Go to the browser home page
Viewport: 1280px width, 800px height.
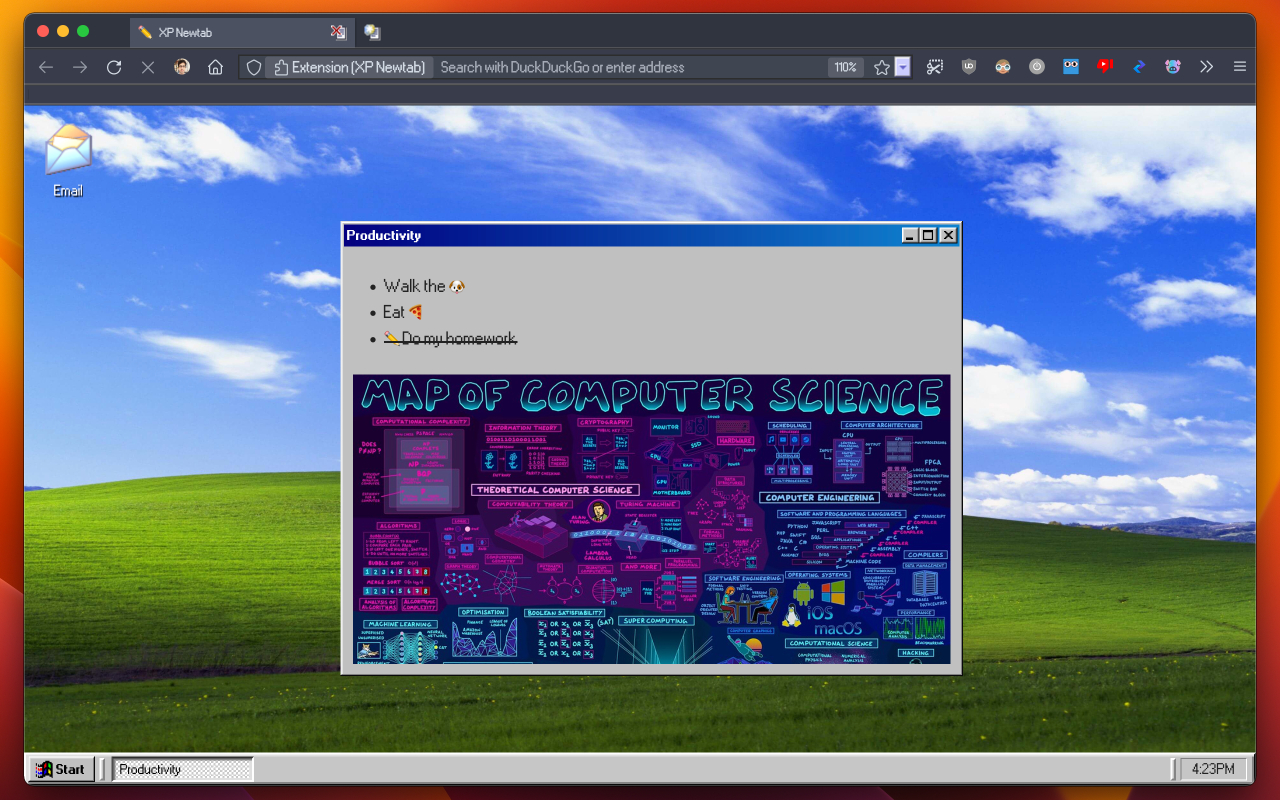[x=215, y=67]
